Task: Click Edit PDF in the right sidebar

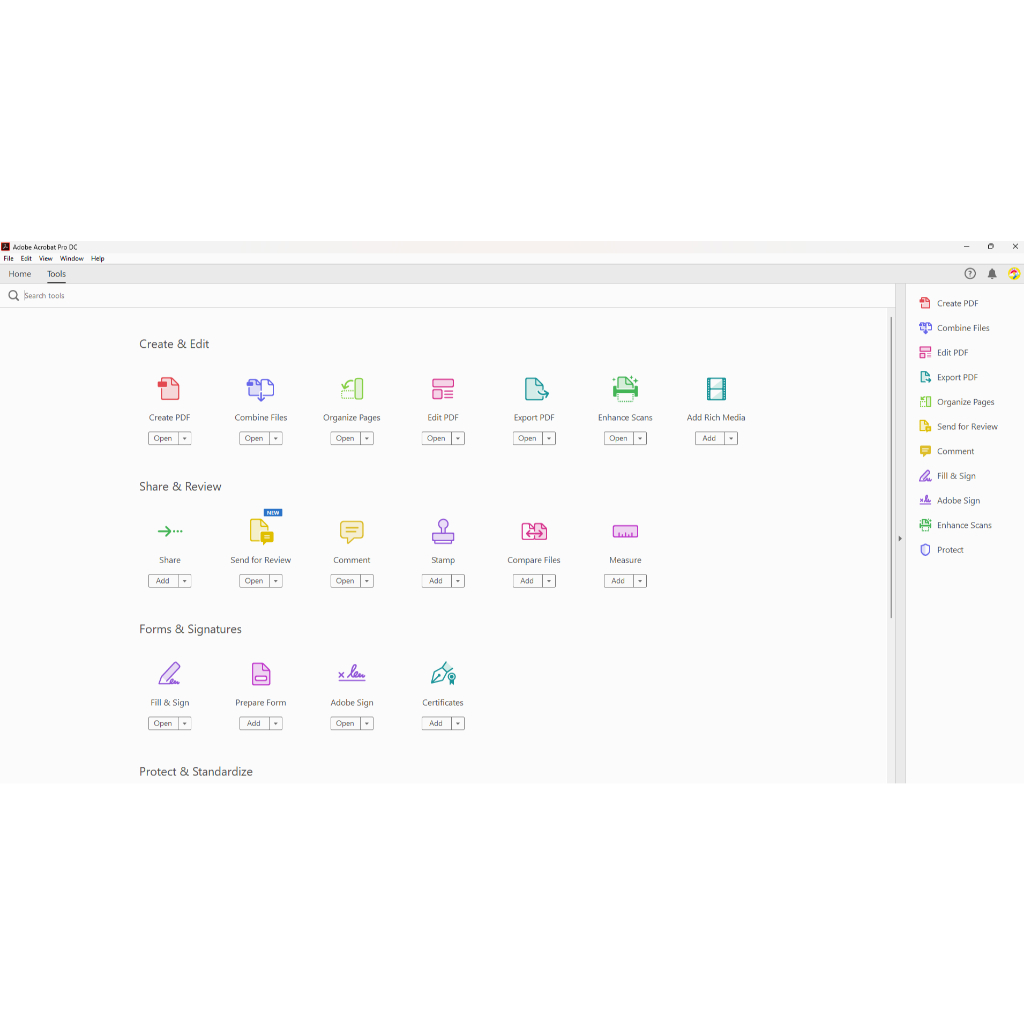Action: pyautogui.click(x=944, y=353)
